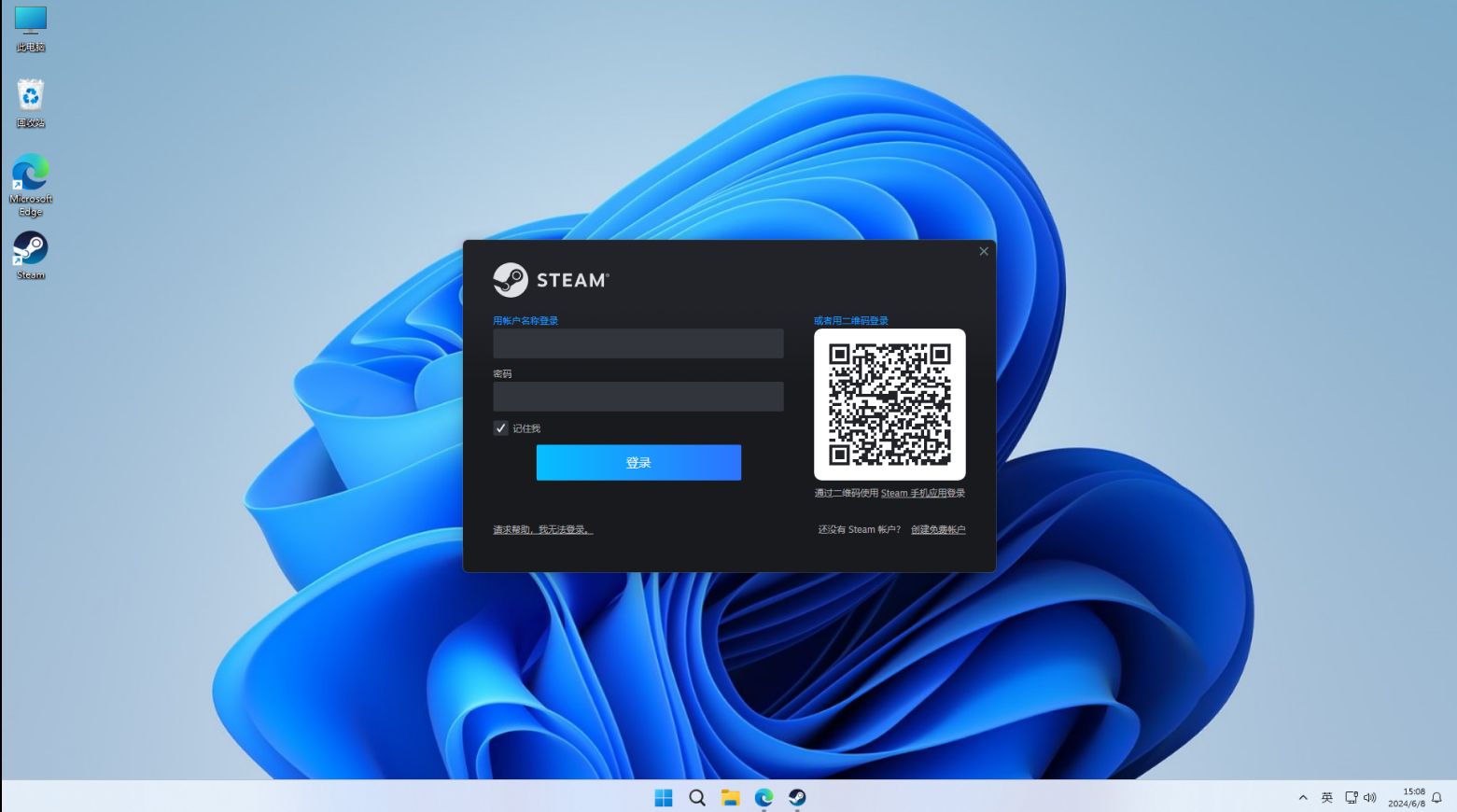Focus the account name input field

coord(638,343)
